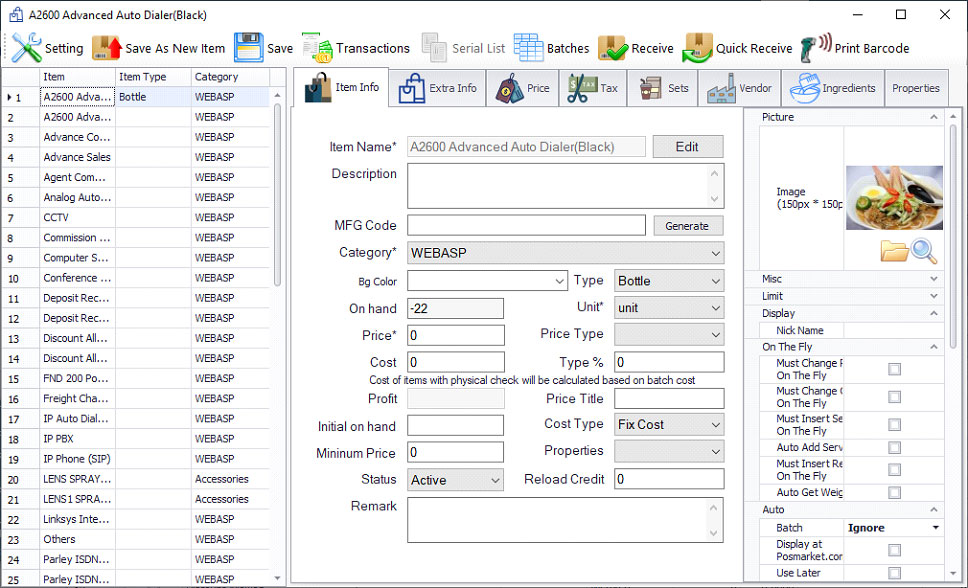Collapse the On The Fly section

933,347
